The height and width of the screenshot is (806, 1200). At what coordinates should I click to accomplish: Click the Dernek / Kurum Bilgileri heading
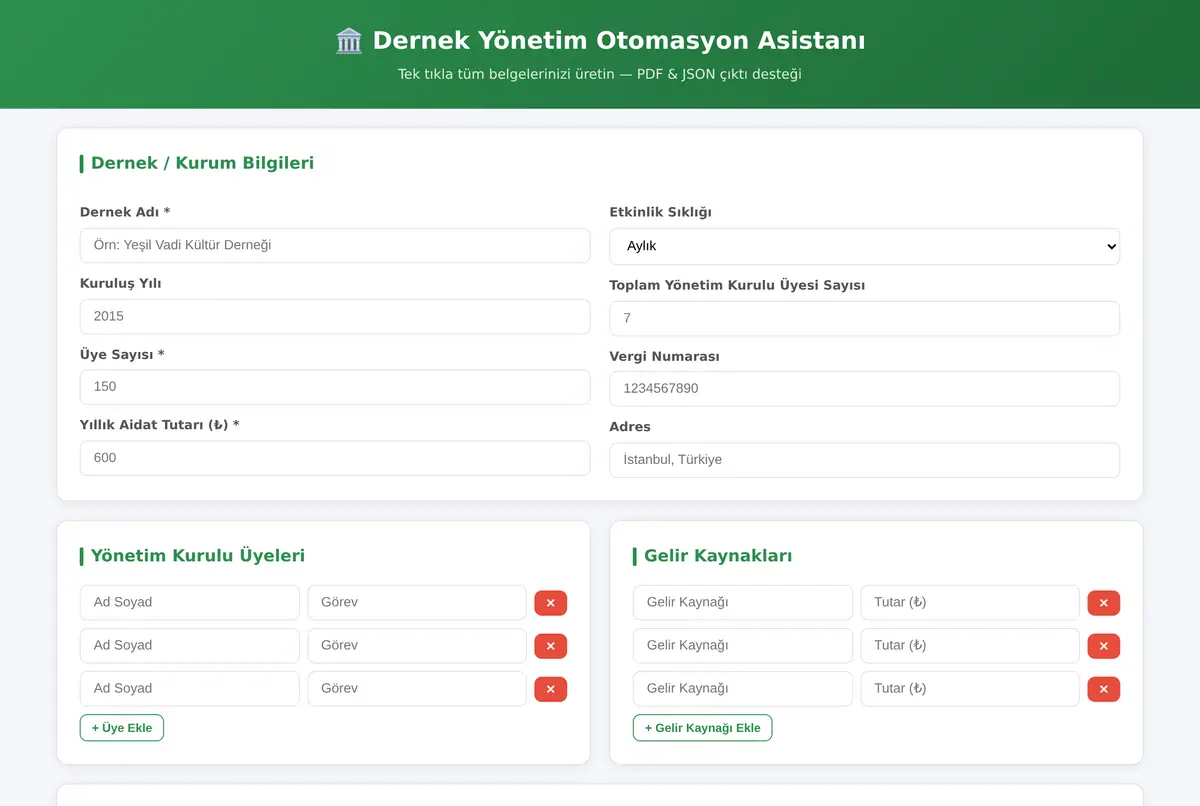[202, 163]
